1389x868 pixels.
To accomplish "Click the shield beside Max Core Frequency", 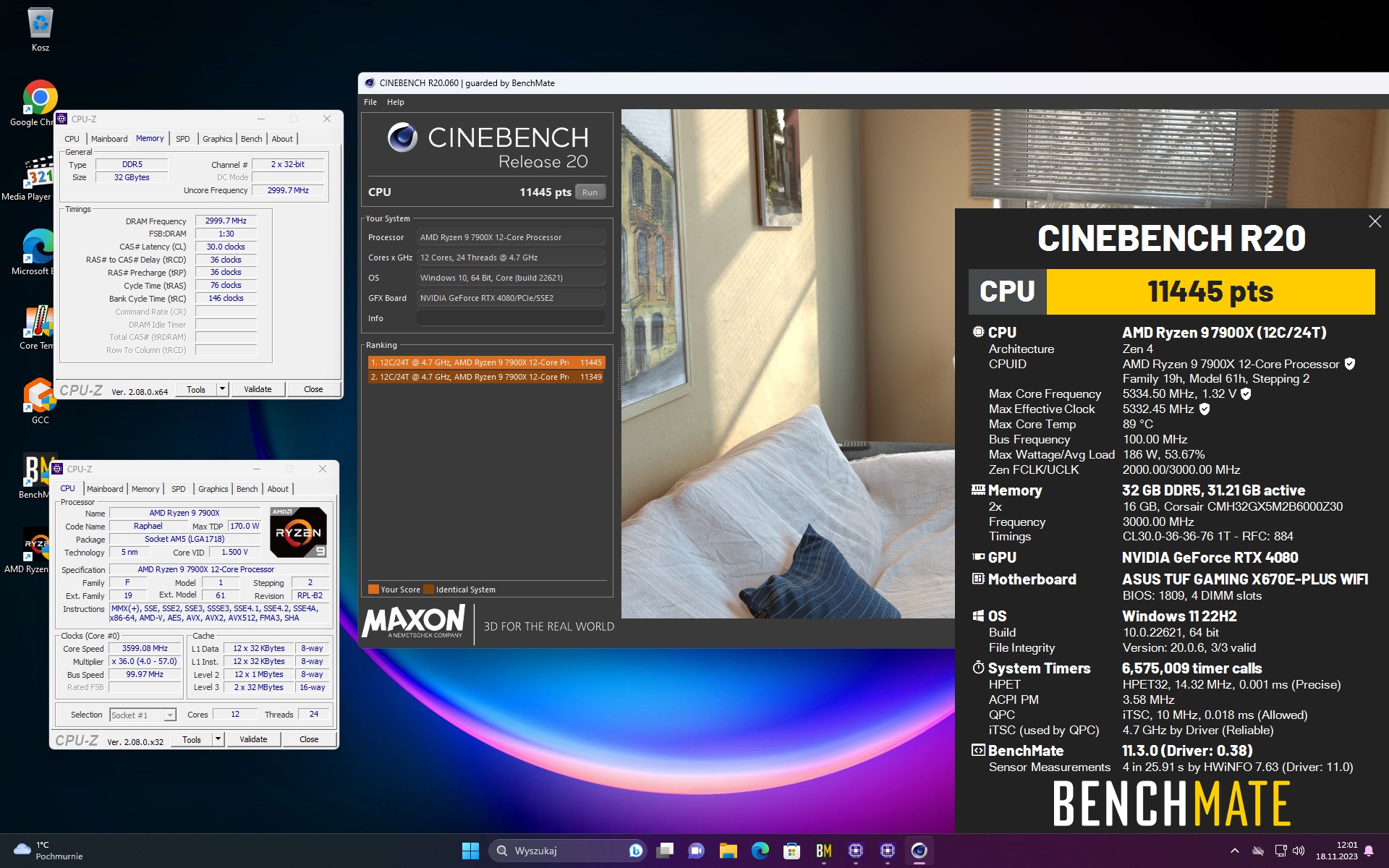I will (x=1246, y=393).
